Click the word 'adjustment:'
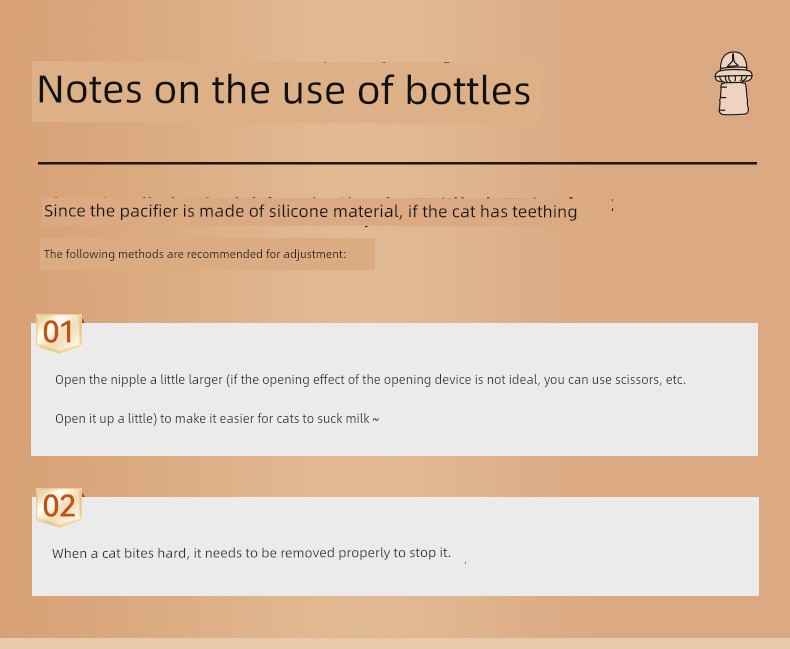 pos(314,254)
